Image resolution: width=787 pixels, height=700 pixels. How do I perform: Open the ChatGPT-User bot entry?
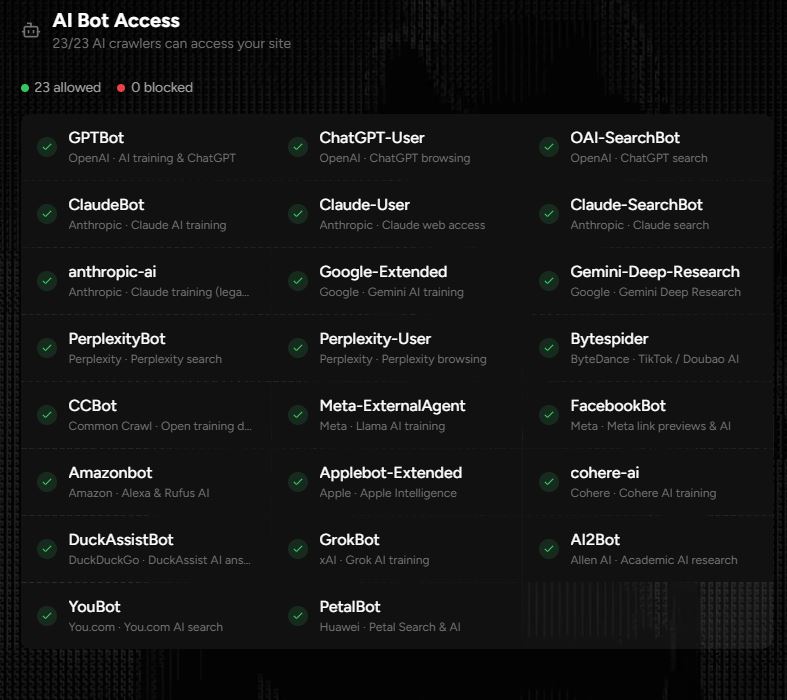click(x=372, y=138)
